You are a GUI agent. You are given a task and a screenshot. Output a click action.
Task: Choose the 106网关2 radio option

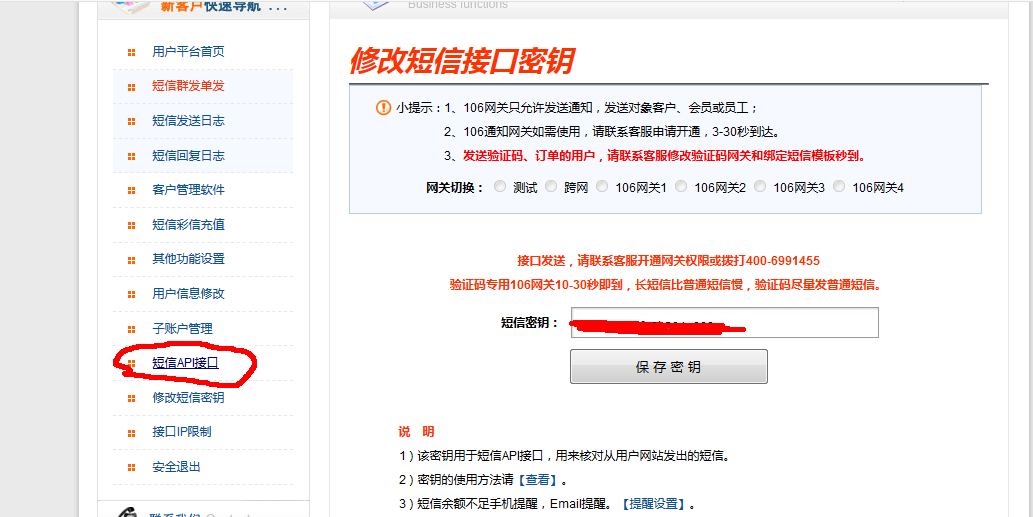pos(681,186)
